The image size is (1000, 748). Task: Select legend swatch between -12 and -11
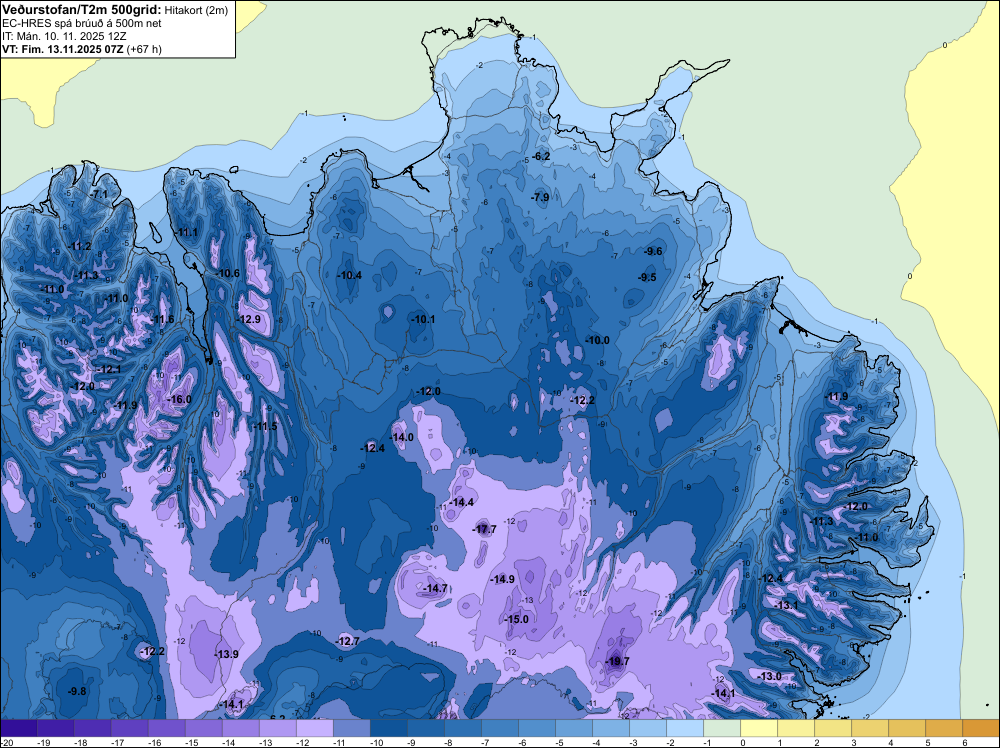[314, 728]
